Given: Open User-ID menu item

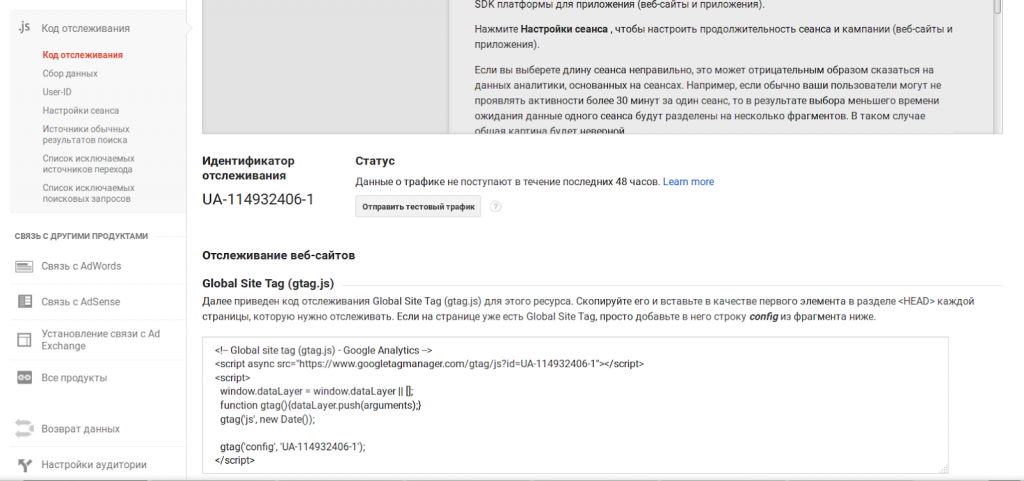Looking at the screenshot, I should (57, 92).
